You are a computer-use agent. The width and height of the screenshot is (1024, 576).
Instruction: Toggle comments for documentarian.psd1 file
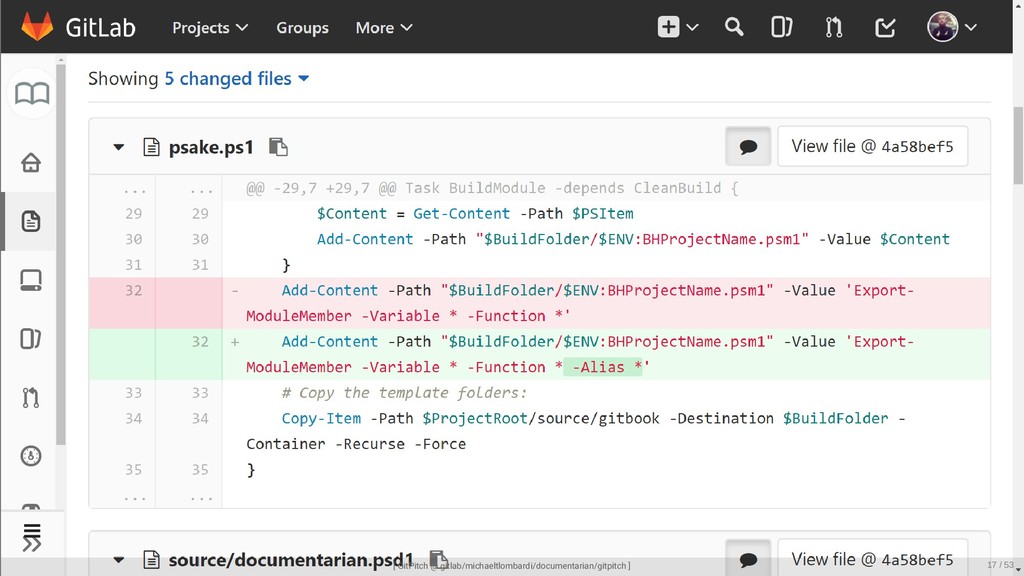click(748, 560)
